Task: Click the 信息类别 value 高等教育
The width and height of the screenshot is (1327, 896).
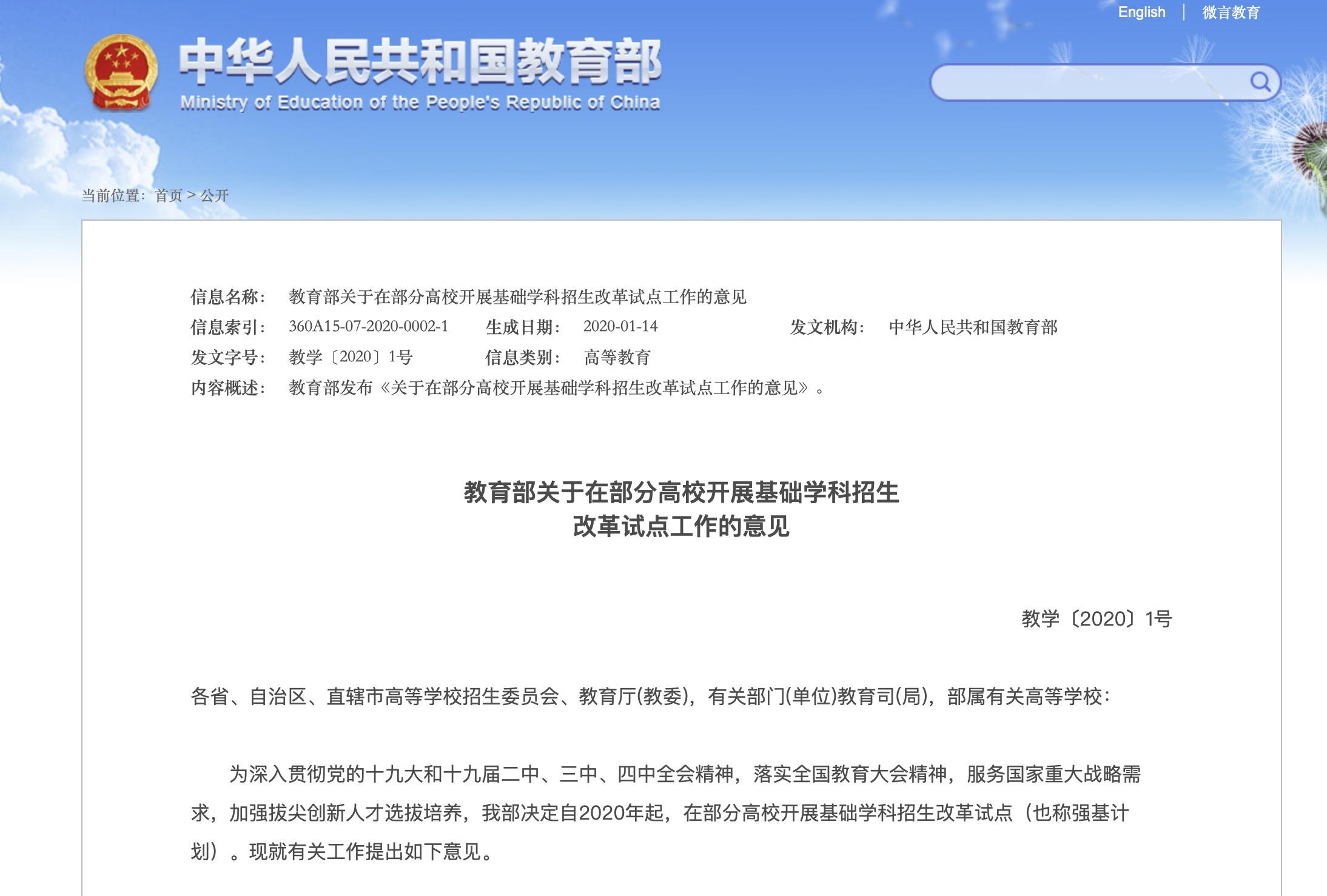Action: click(x=617, y=357)
